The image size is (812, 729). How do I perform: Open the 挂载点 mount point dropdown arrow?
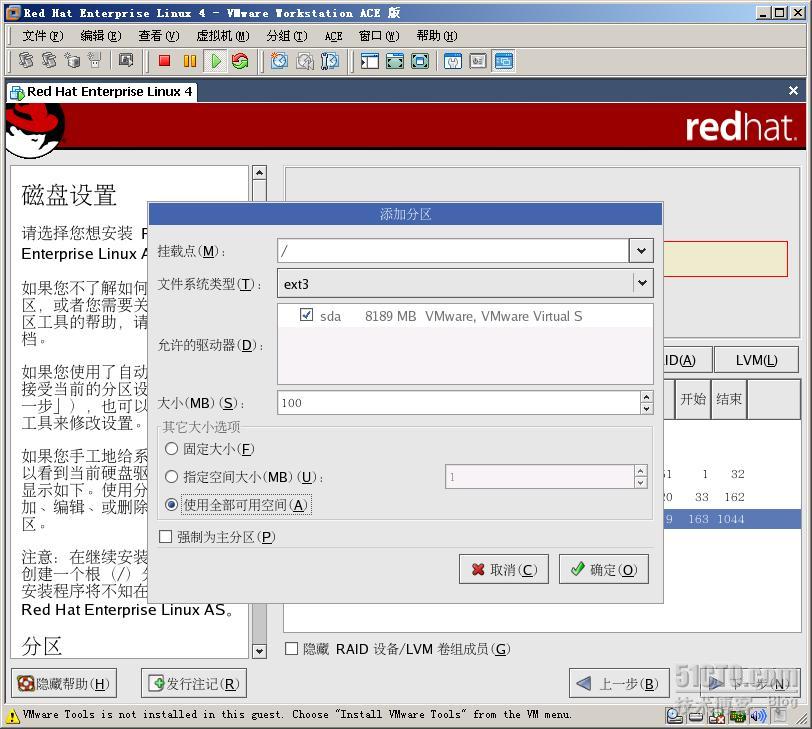(641, 251)
